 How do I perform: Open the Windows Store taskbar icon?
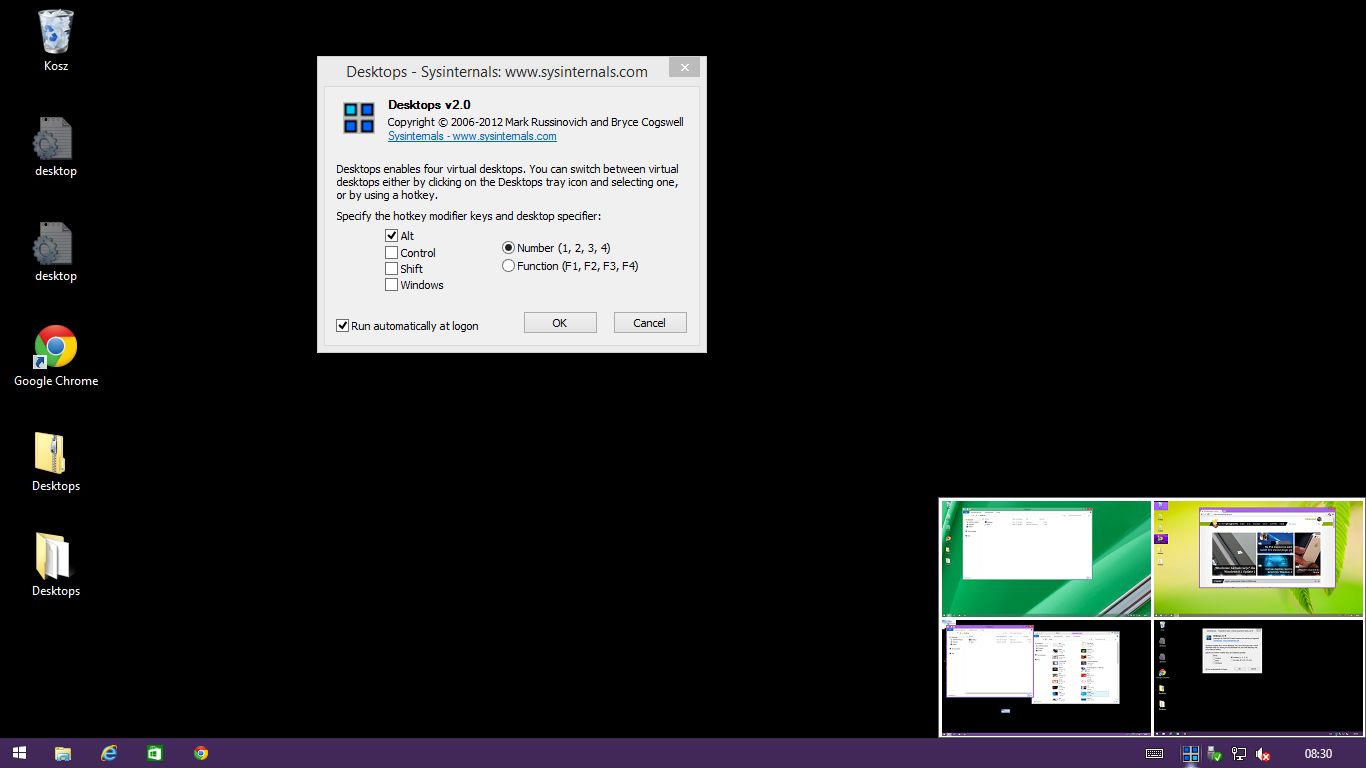[154, 753]
